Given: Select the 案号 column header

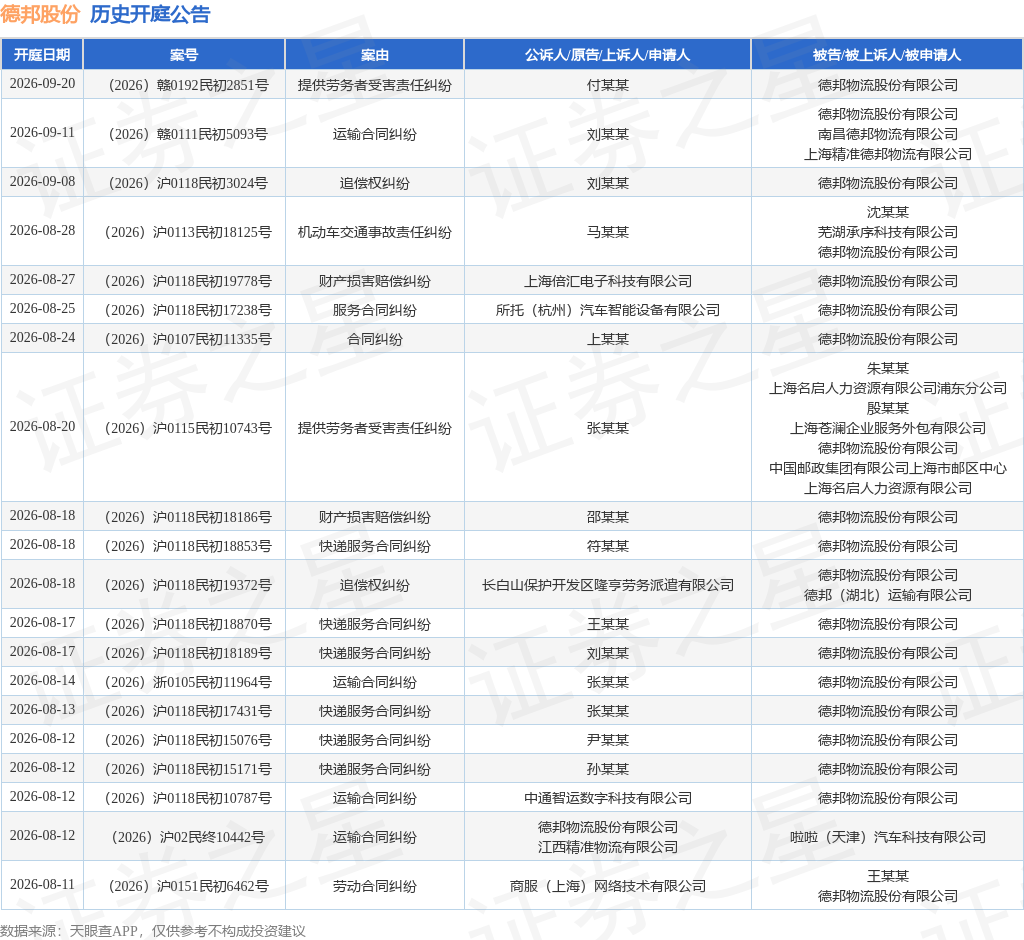Looking at the screenshot, I should (x=184, y=55).
